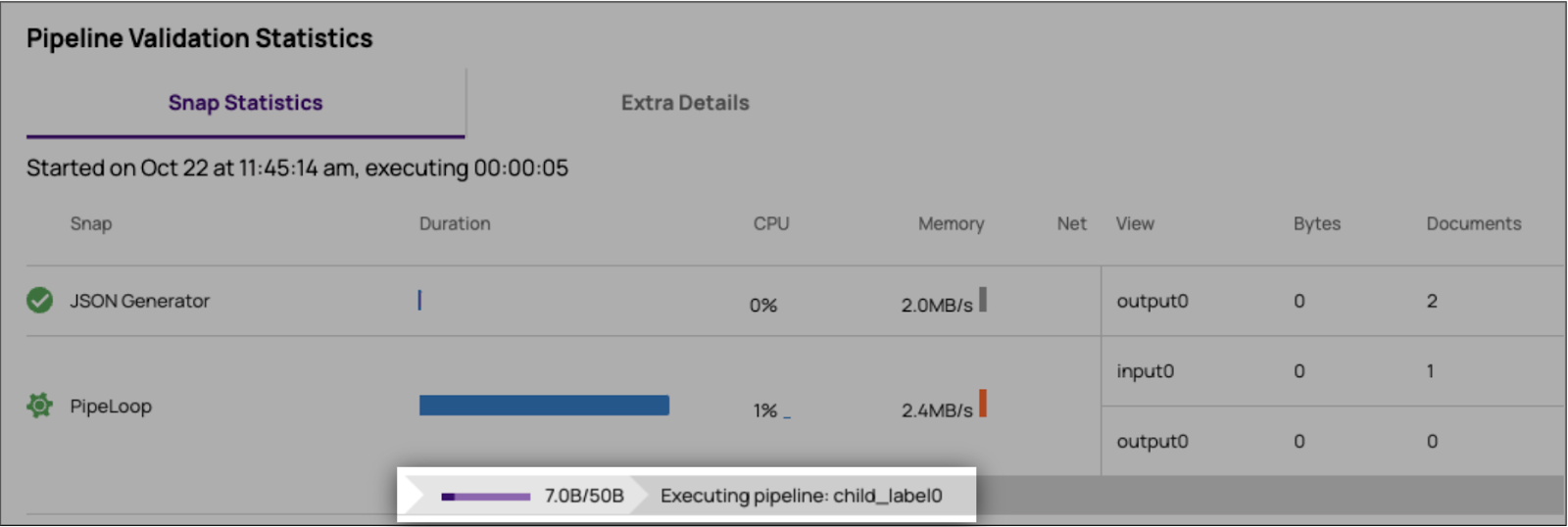The width and height of the screenshot is (1568, 527).
Task: Click the blue PipeLoop duration bar
Action: tap(544, 406)
